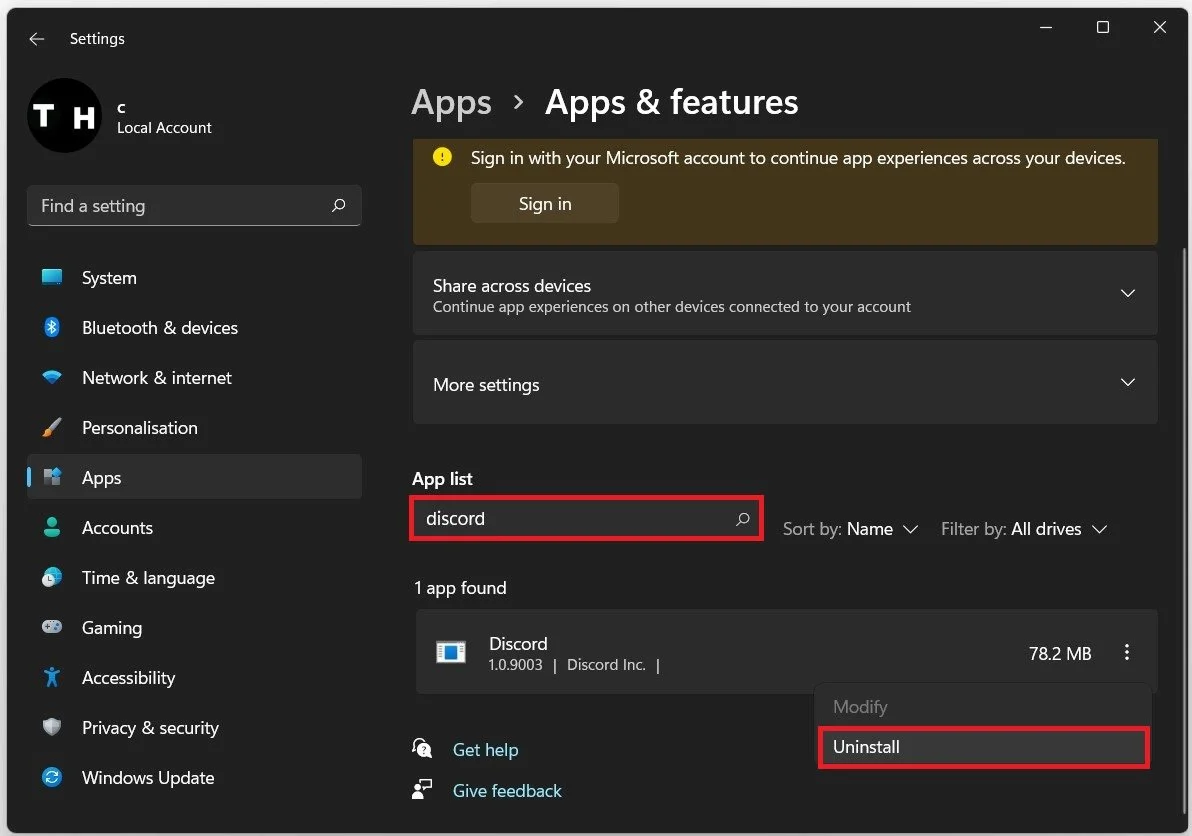
Task: Click the Share across devices title
Action: click(x=512, y=286)
